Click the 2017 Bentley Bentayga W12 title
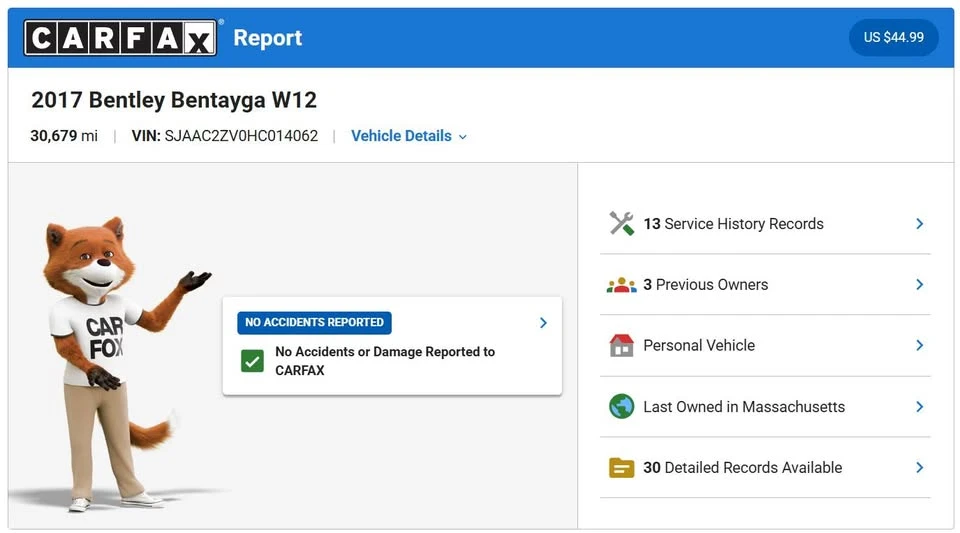This screenshot has width=960, height=533. click(x=174, y=100)
